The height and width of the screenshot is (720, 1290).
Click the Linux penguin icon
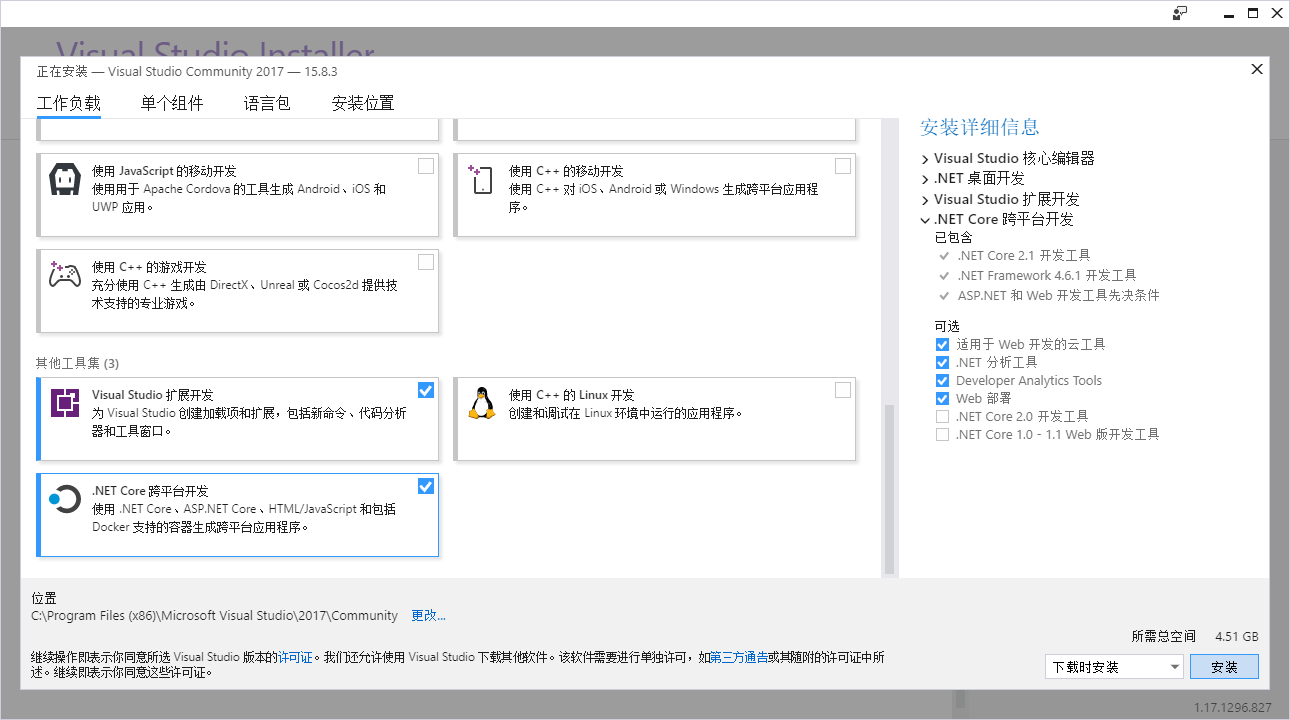482,403
